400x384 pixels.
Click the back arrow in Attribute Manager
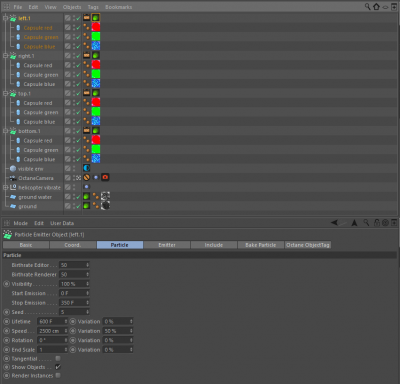click(x=334, y=222)
